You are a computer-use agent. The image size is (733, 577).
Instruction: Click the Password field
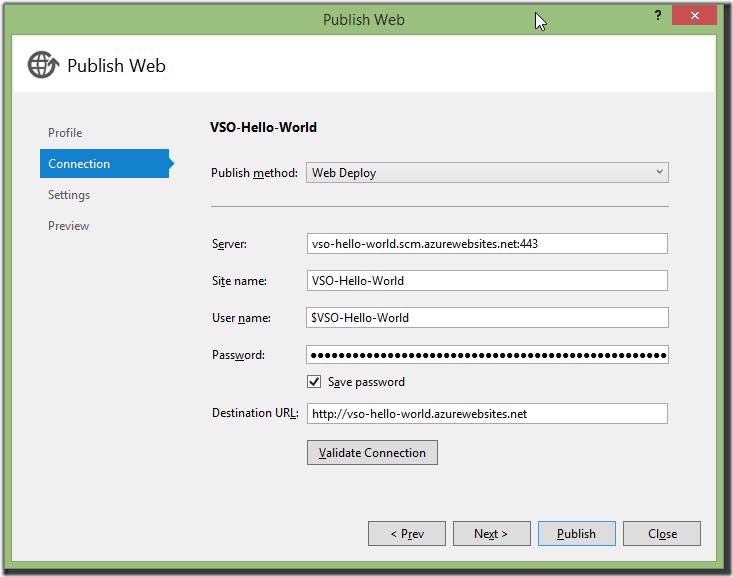click(487, 355)
